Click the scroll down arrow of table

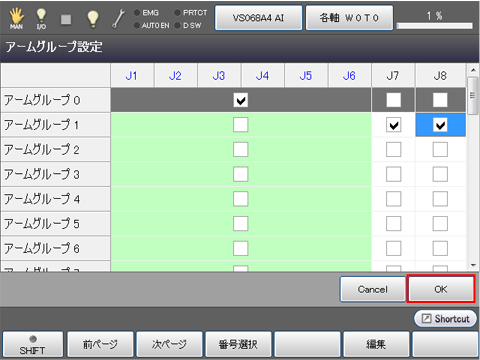tap(473, 265)
